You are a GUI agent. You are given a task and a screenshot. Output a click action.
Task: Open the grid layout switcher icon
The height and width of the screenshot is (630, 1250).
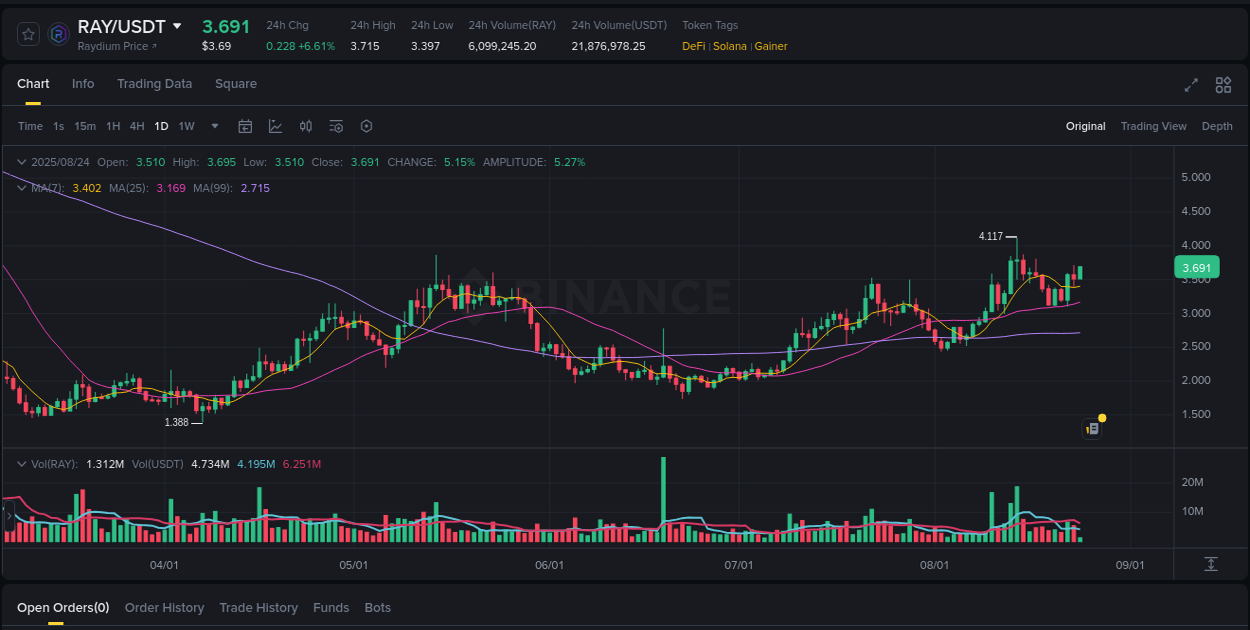click(x=1222, y=86)
